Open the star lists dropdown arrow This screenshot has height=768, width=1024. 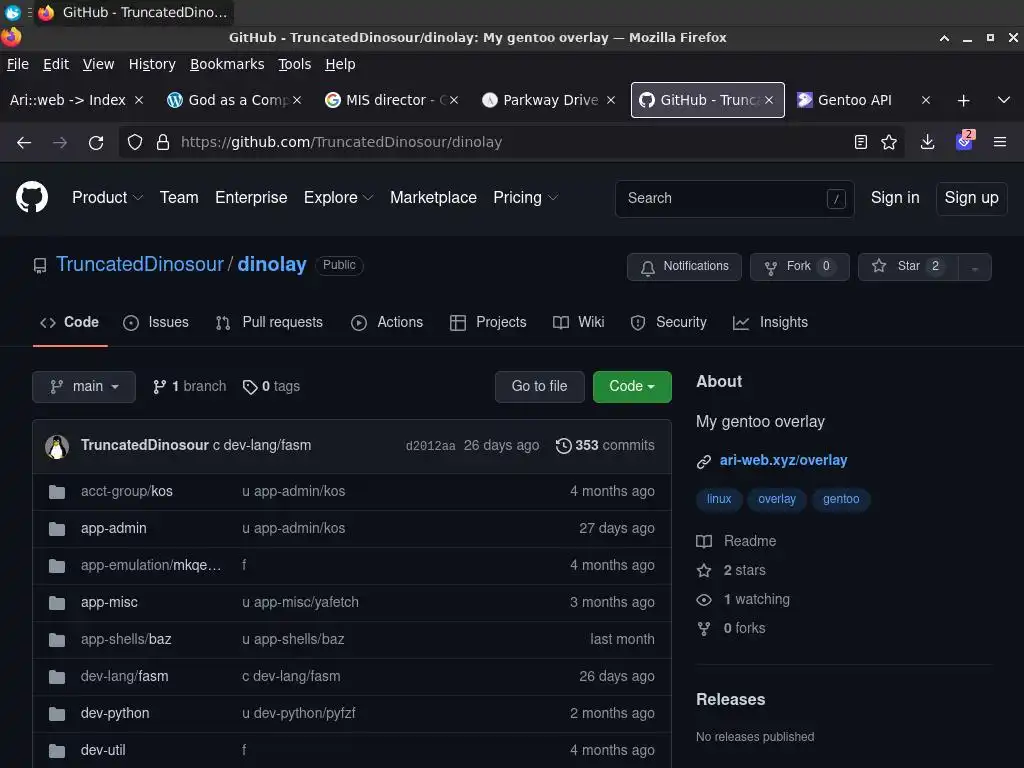[974, 267]
